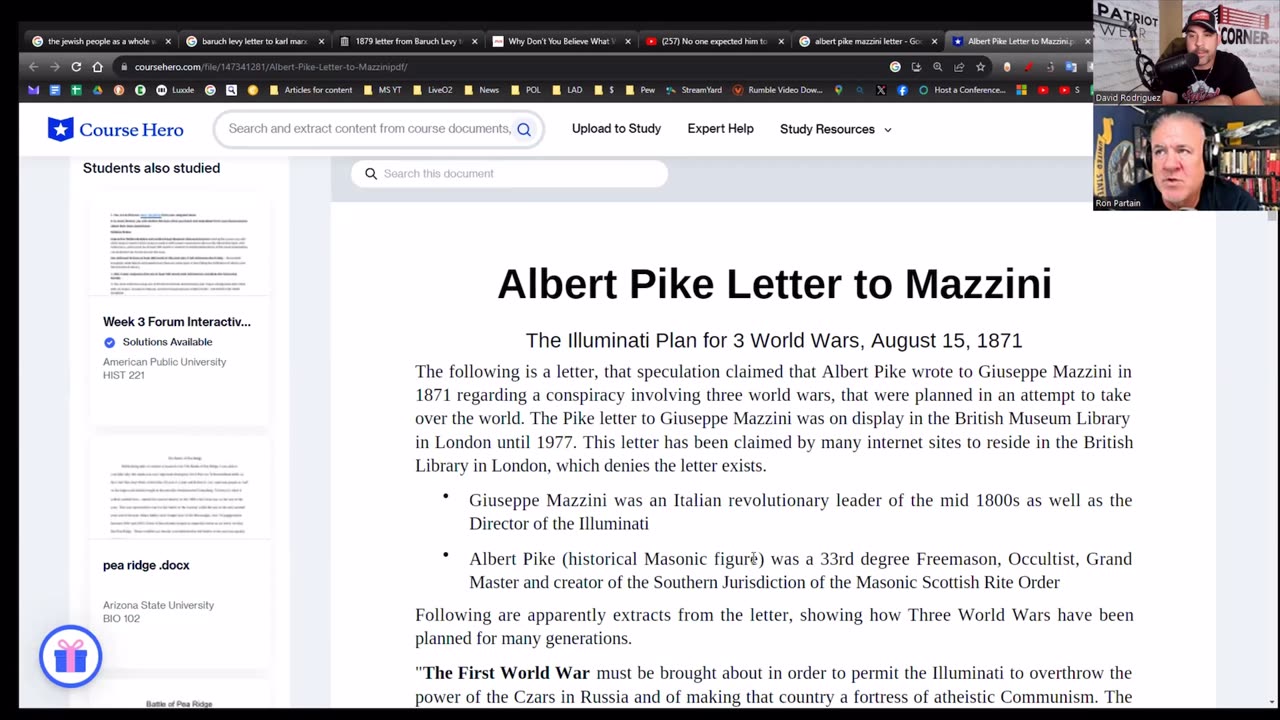Go to browser home page icon
This screenshot has width=1280, height=720.
pos(98,67)
